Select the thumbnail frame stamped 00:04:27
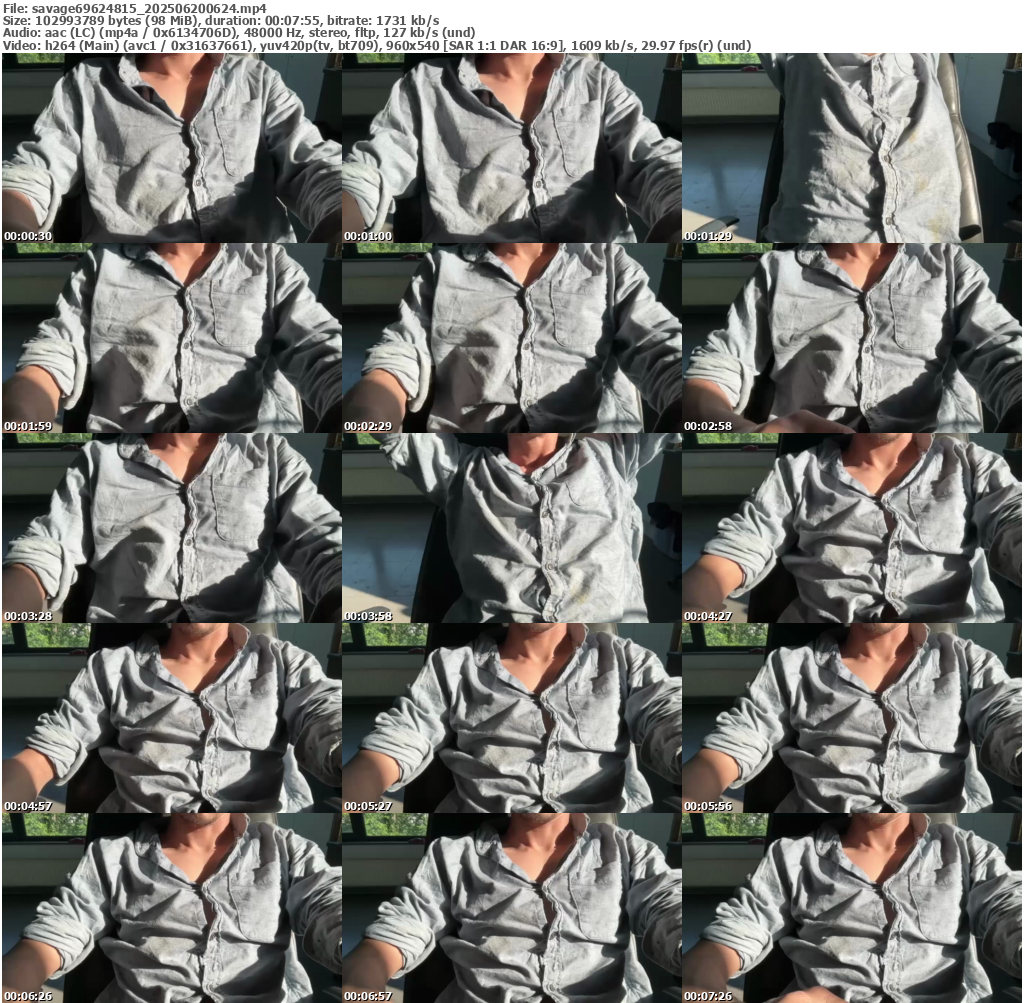The width and height of the screenshot is (1024, 1003). tap(852, 528)
